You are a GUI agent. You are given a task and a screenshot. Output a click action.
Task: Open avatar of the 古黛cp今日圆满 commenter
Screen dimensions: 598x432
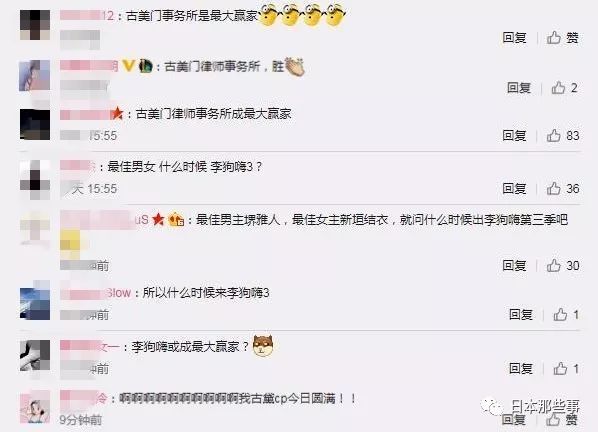pyautogui.click(x=35, y=408)
